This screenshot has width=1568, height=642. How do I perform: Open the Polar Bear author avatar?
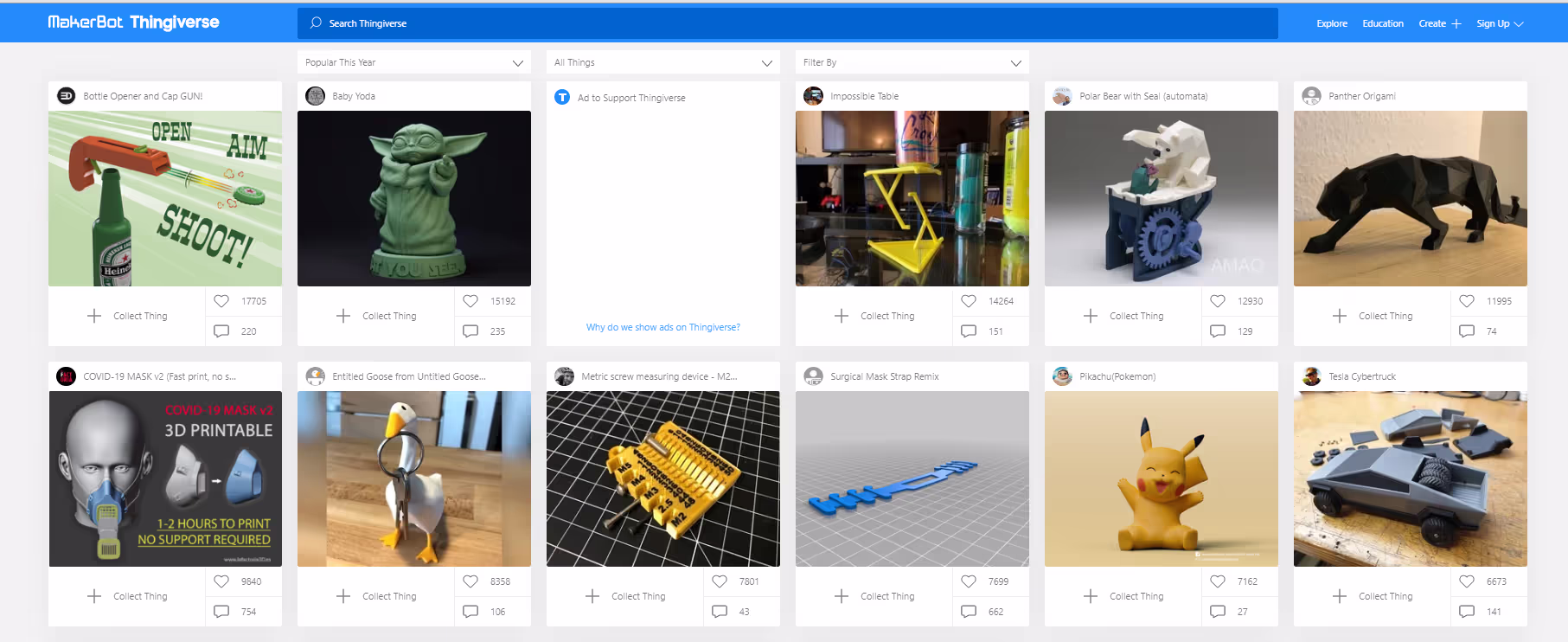tap(1063, 96)
